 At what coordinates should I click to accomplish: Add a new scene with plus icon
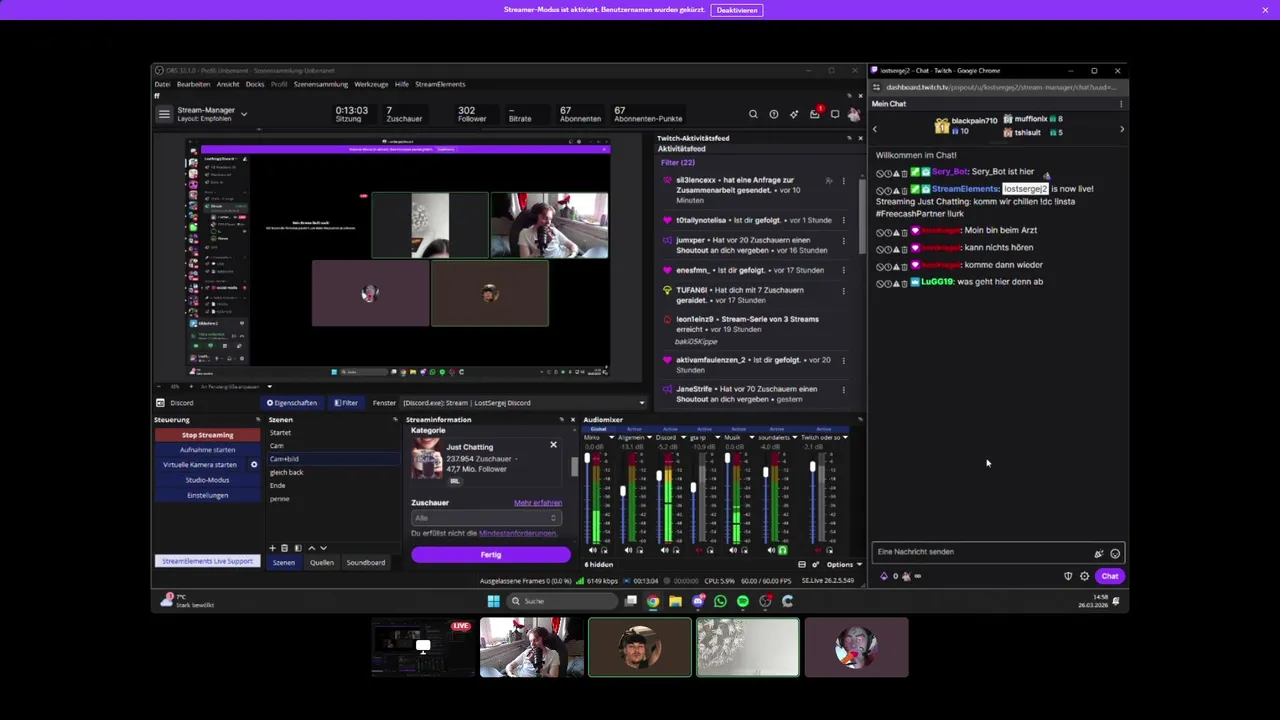pos(272,548)
